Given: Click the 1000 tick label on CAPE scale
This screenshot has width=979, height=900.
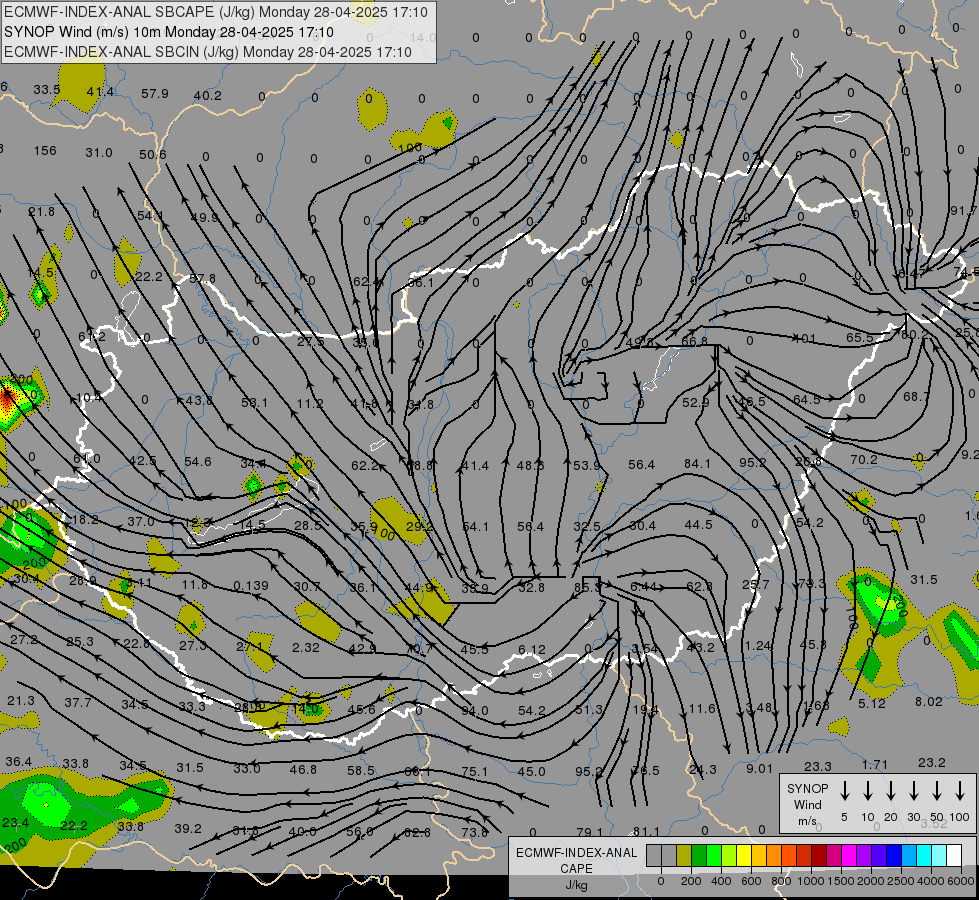Looking at the screenshot, I should [810, 881].
